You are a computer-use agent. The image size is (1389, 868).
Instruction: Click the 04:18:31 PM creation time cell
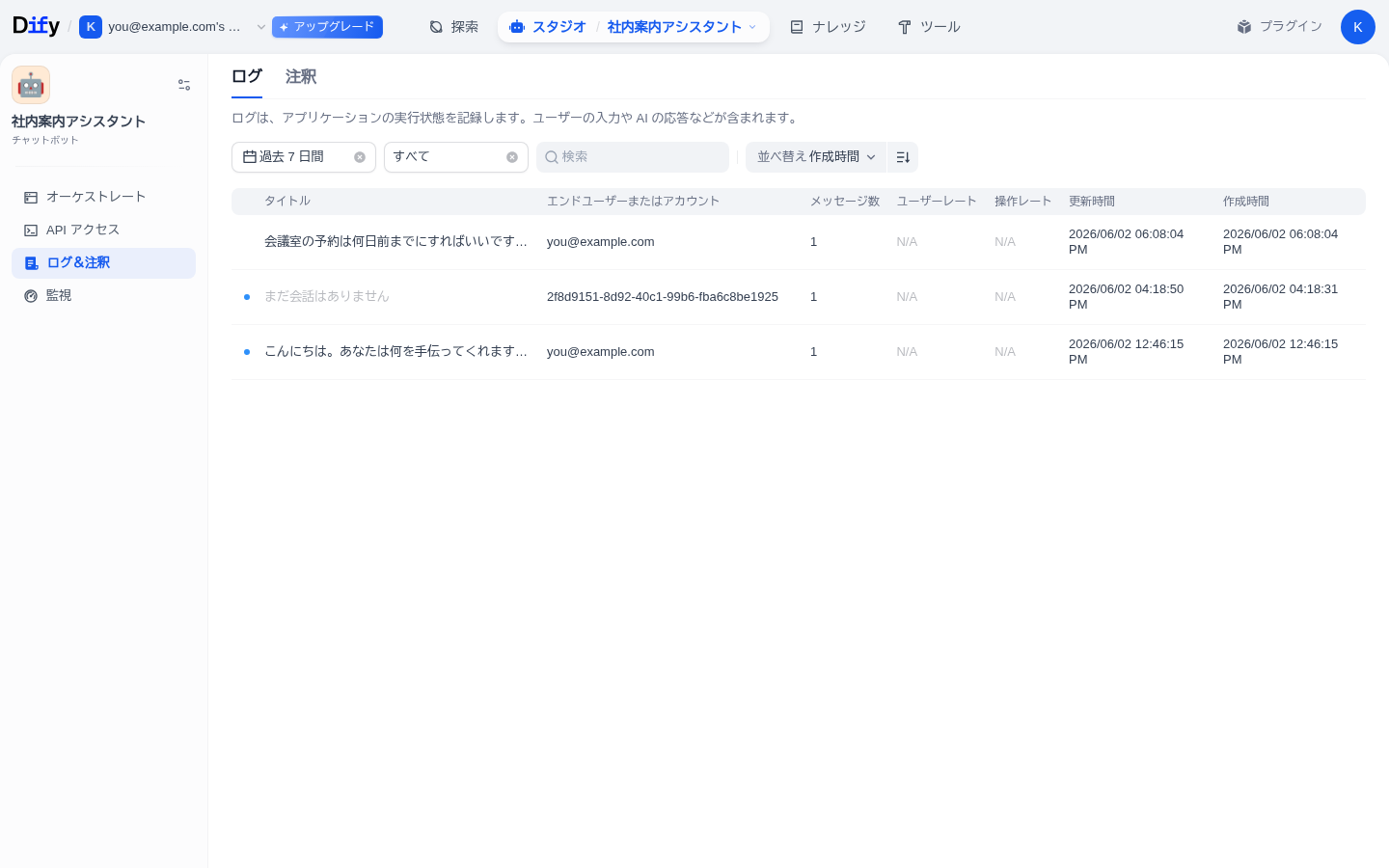(1280, 297)
